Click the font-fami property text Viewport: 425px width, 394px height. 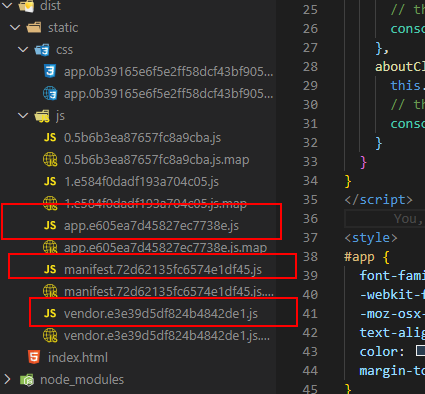click(392, 276)
